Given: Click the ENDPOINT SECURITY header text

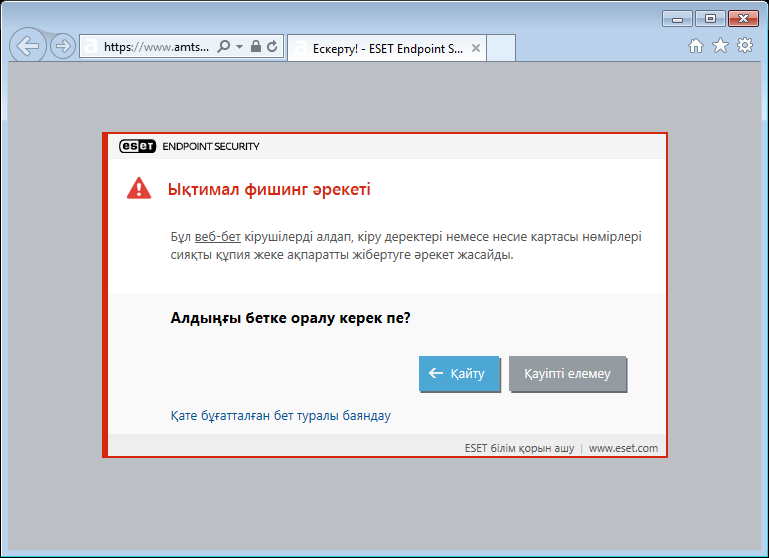Looking at the screenshot, I should 211,147.
